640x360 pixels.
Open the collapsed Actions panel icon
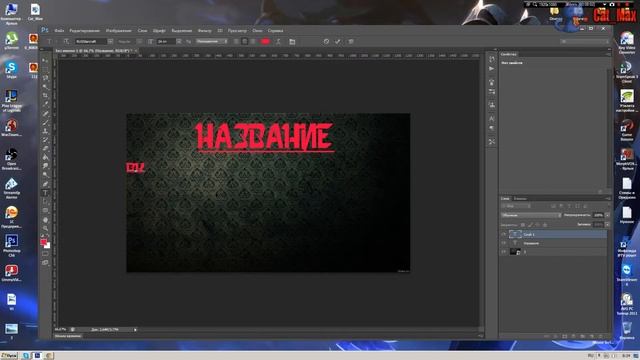tap(492, 69)
